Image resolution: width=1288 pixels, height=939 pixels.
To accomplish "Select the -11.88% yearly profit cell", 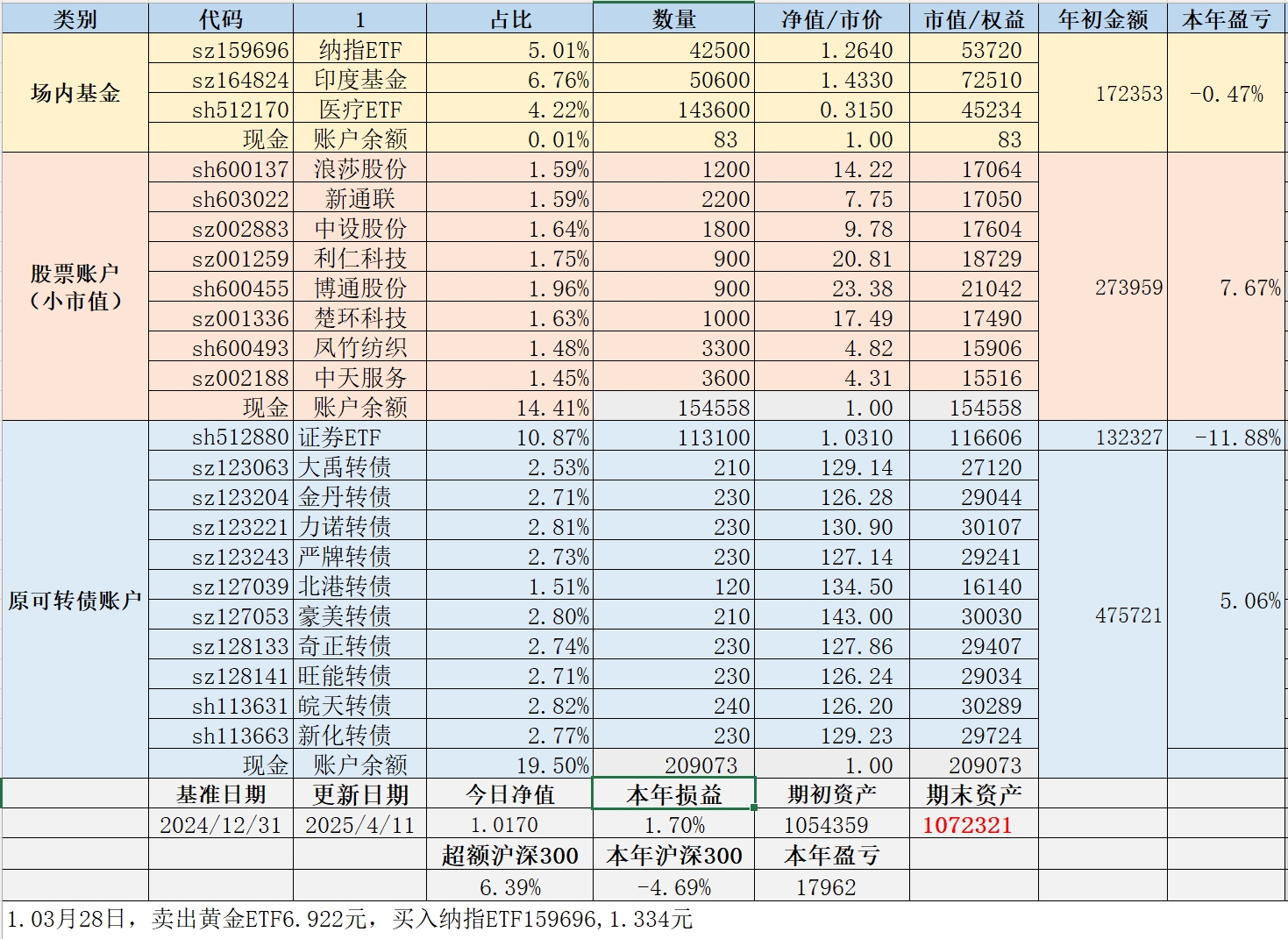I will pyautogui.click(x=1228, y=437).
